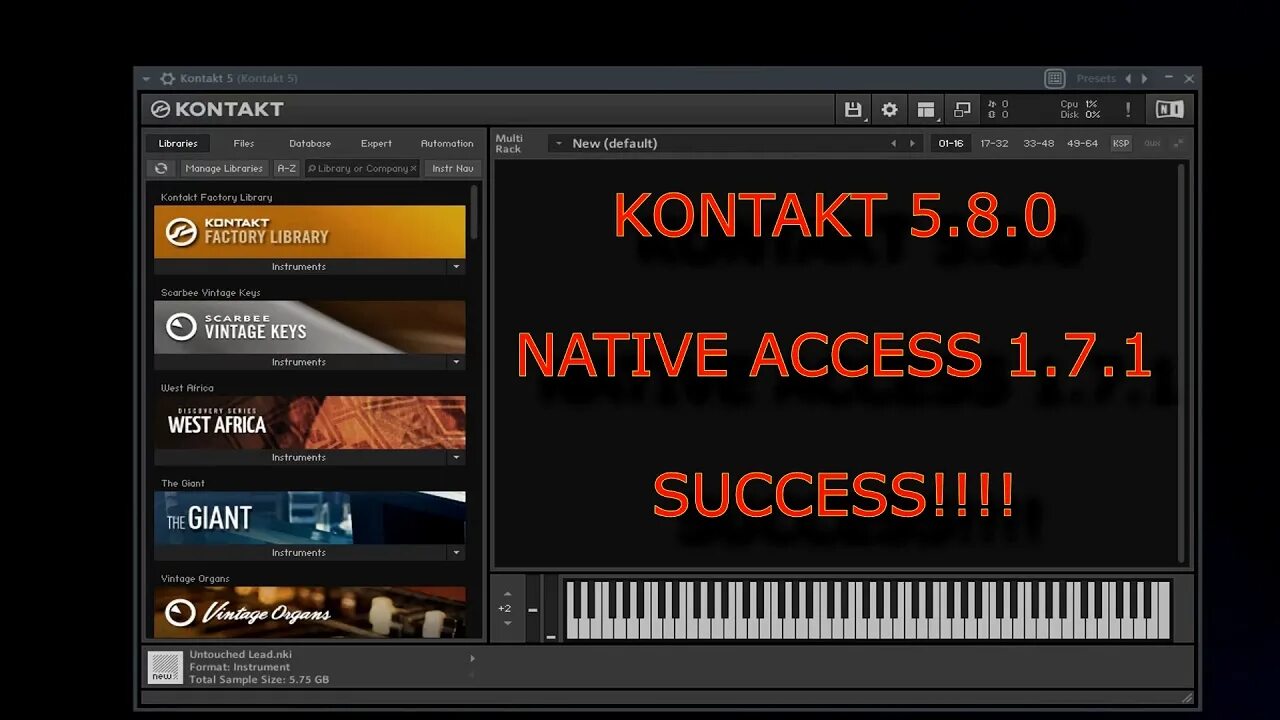Select rack page 01-16

click(x=951, y=143)
